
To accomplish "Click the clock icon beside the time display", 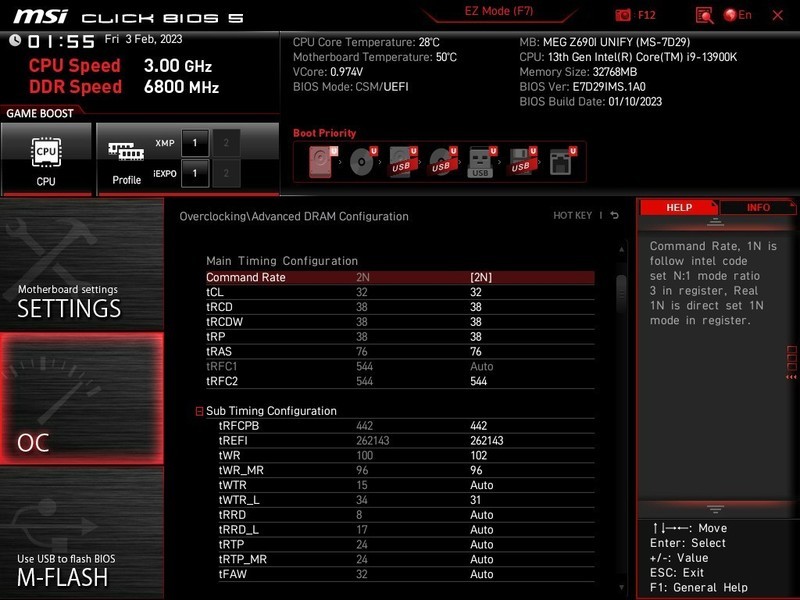I will tap(15, 42).
